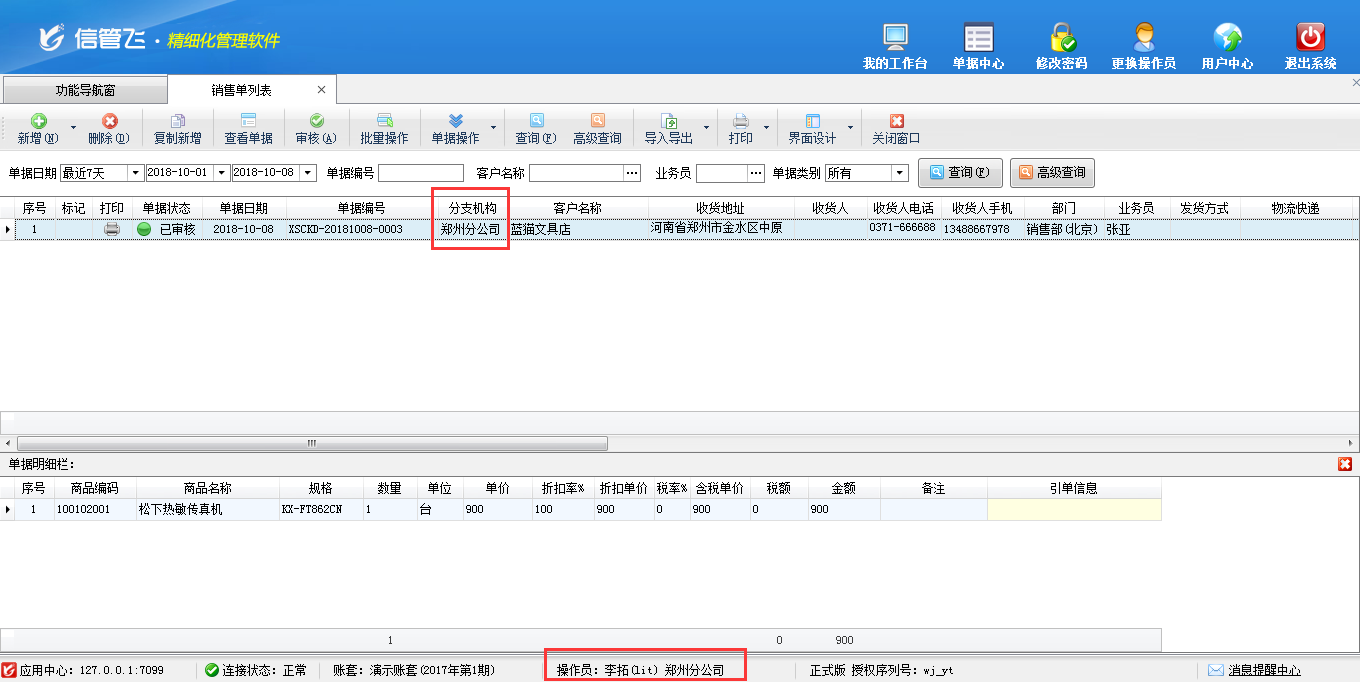This screenshot has height=682, width=1360.
Task: Click 更换操作员 switch operator icon
Action: (1143, 40)
